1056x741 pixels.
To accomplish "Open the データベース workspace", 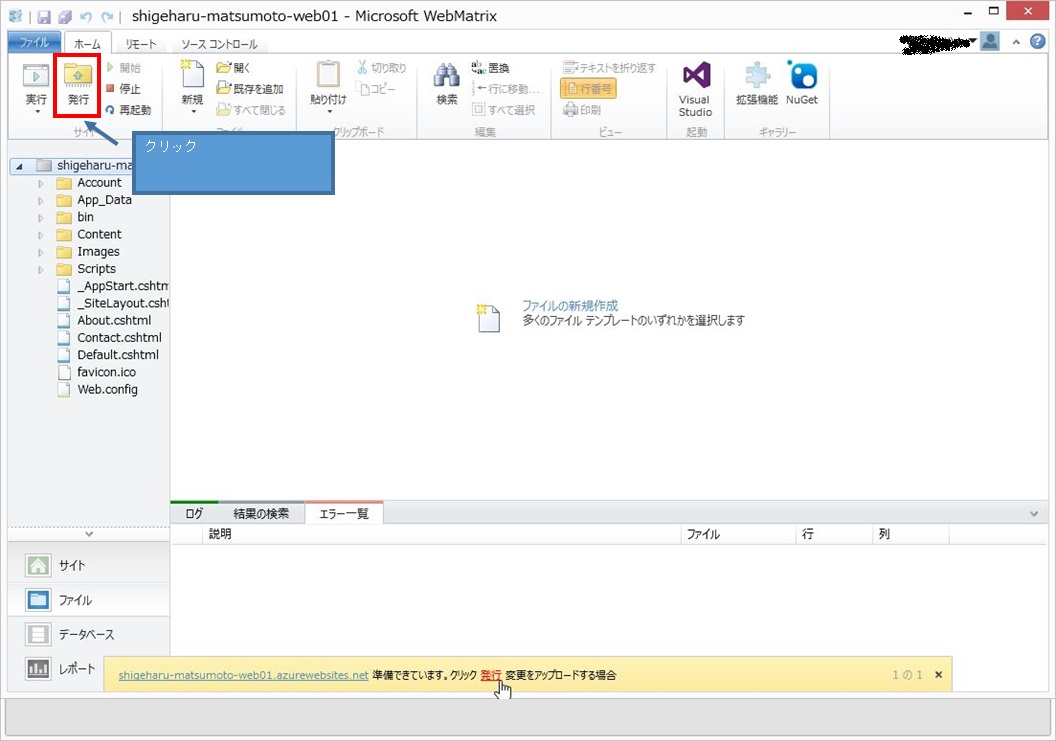I will click(x=89, y=634).
